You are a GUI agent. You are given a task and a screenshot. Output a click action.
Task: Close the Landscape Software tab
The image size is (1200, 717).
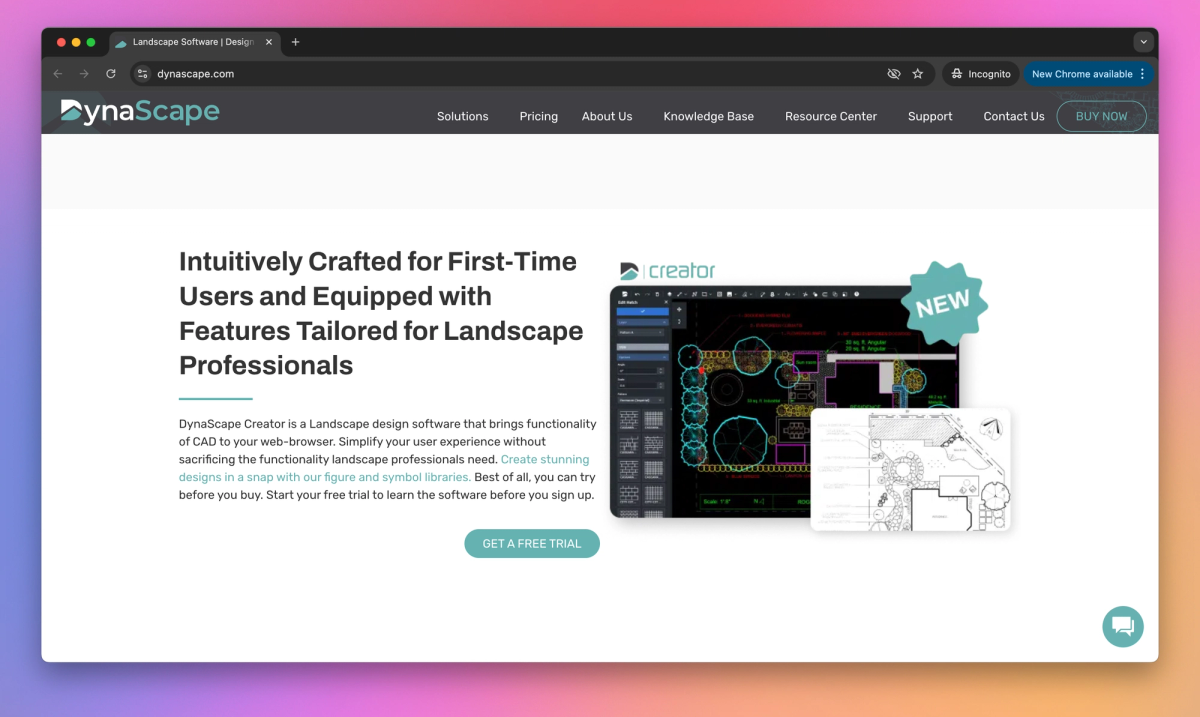pos(268,42)
